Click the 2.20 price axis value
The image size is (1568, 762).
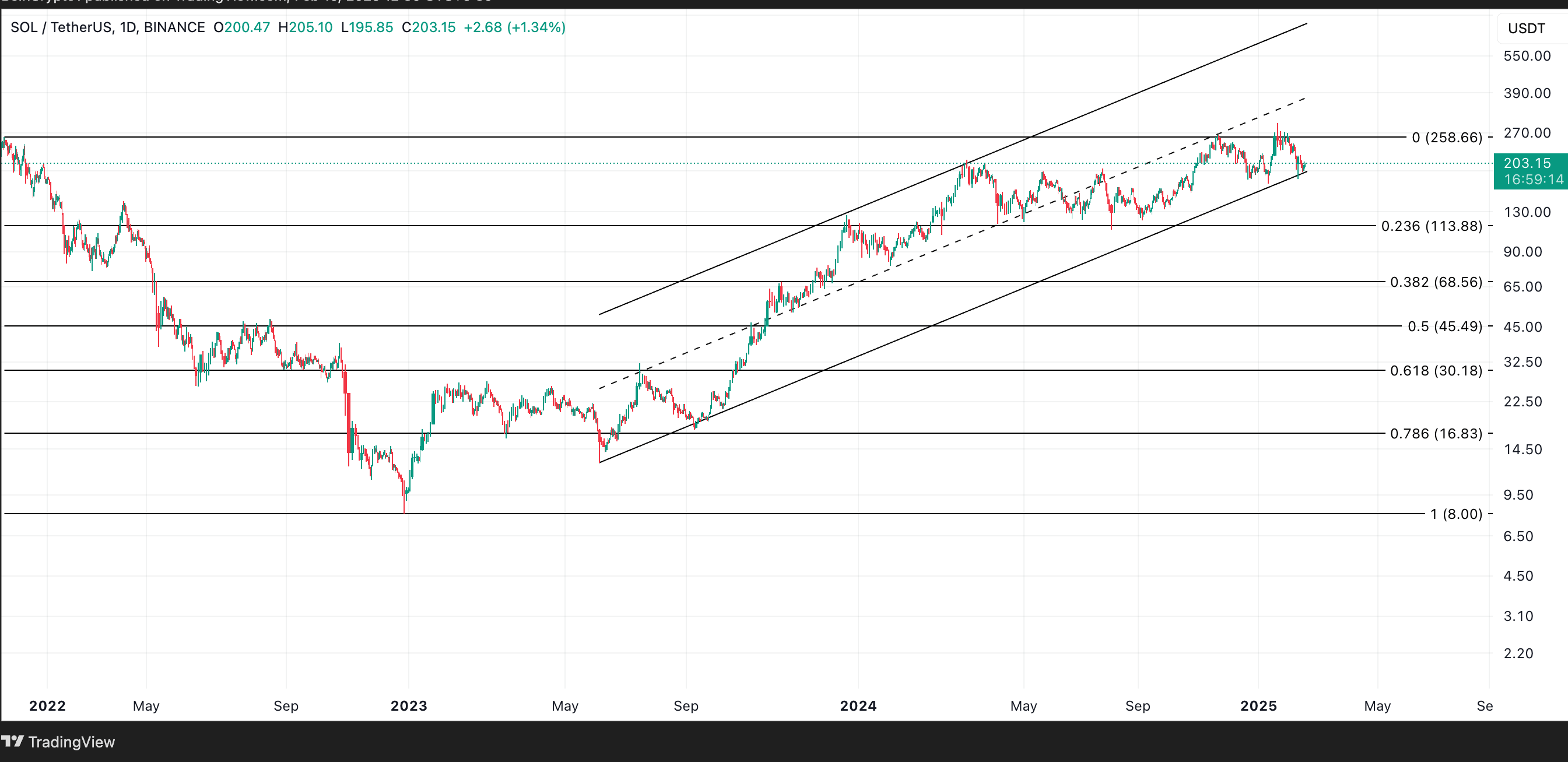tap(1518, 654)
